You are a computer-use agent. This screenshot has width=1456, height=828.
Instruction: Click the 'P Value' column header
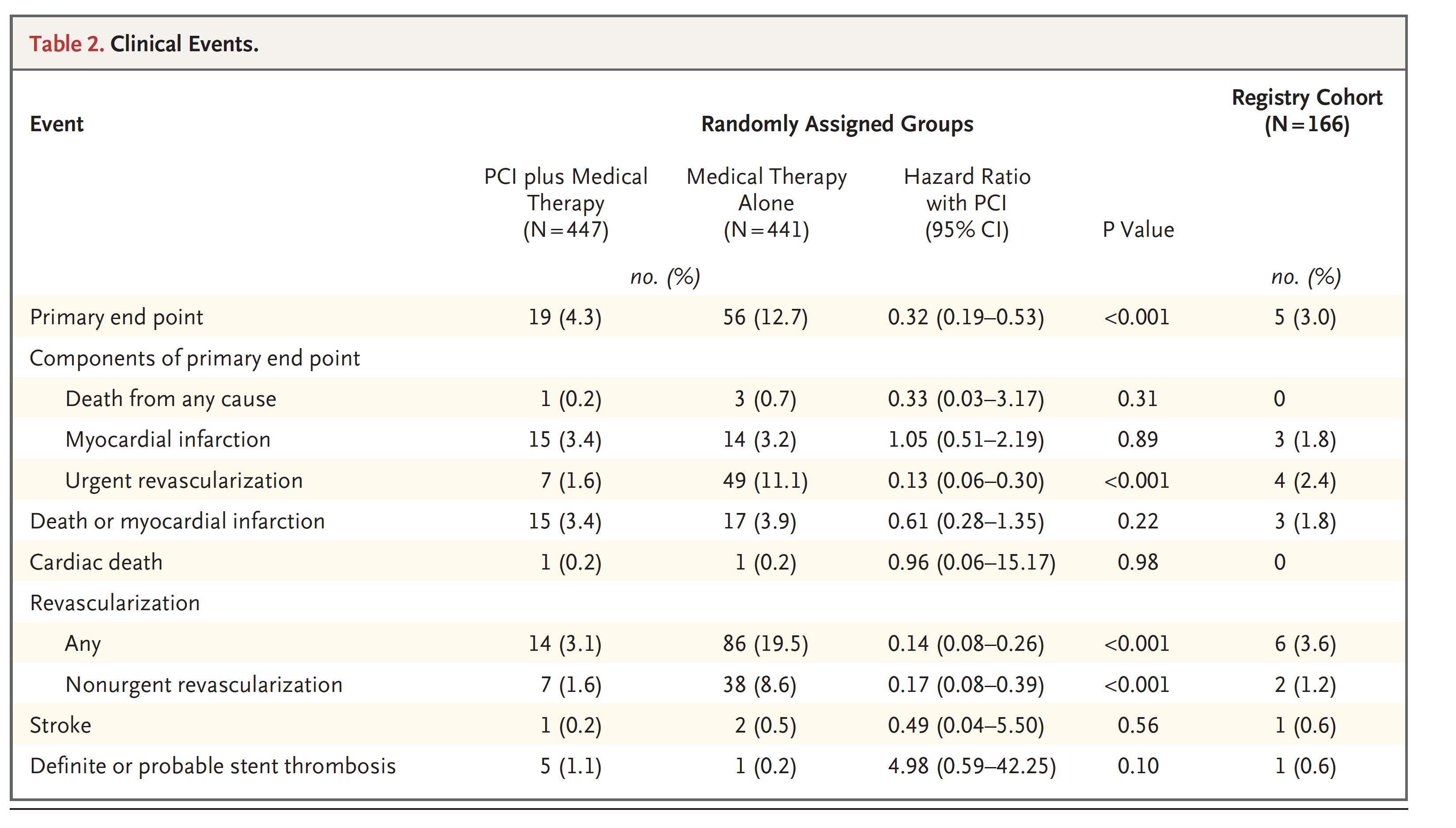coord(1138,230)
